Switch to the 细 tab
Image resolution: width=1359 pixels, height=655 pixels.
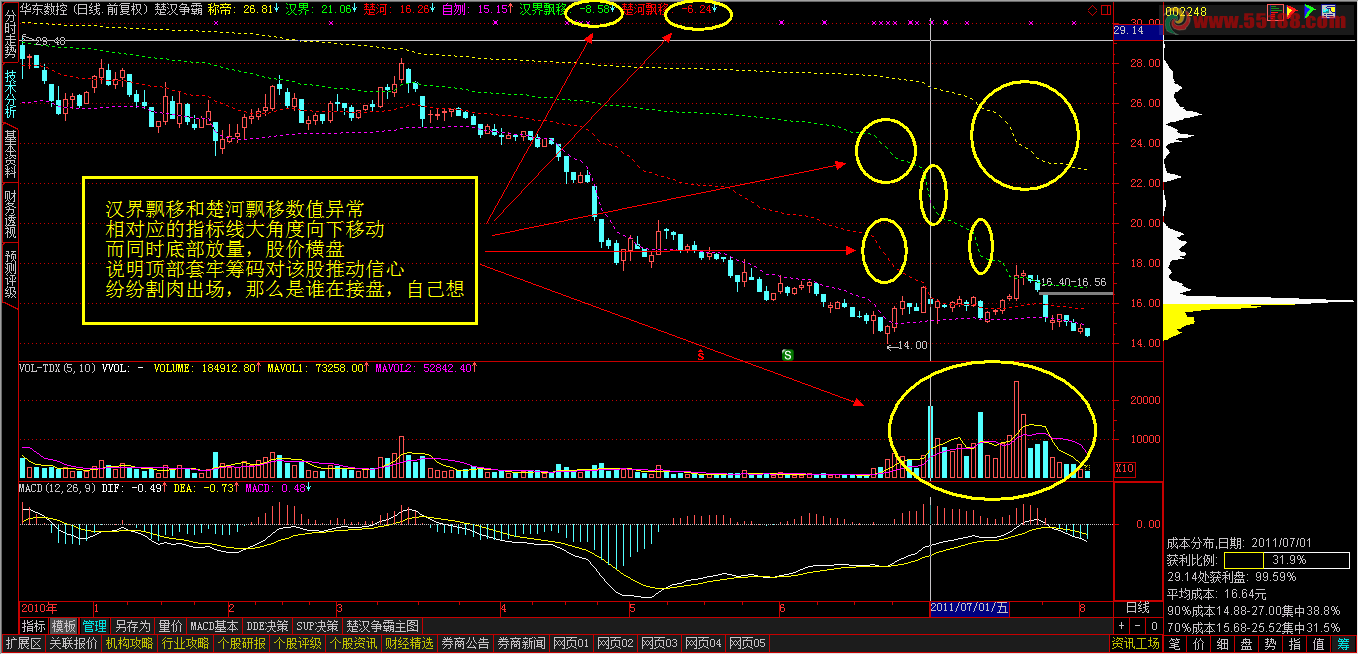click(x=1223, y=644)
